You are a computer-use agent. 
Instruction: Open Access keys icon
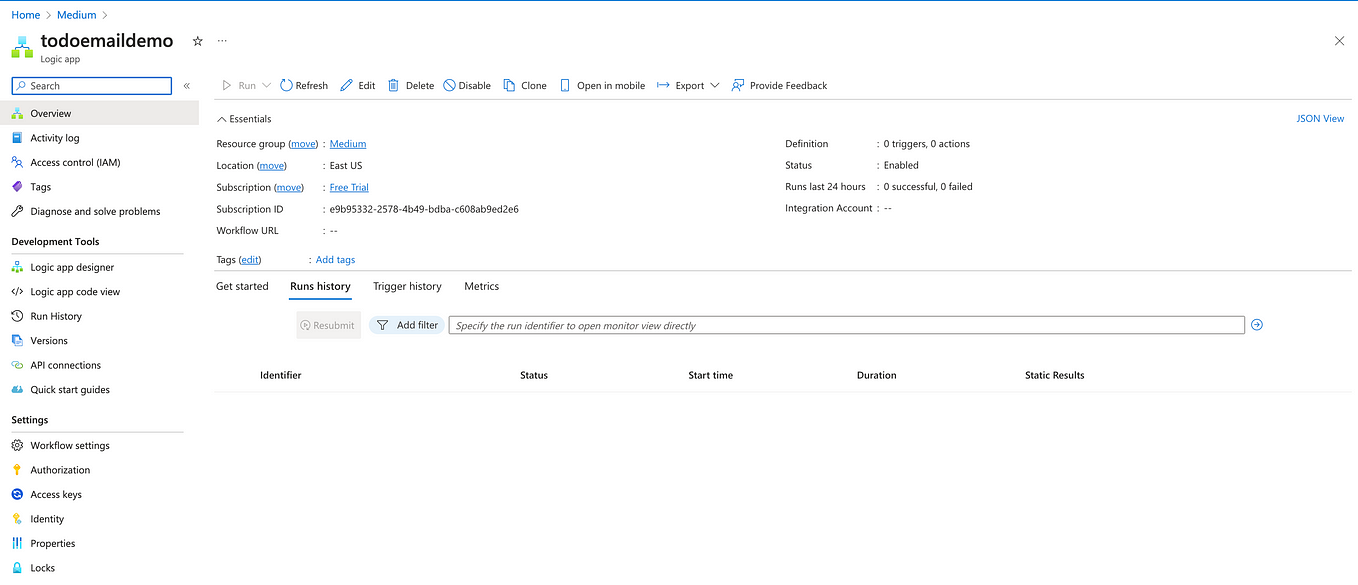pyautogui.click(x=17, y=494)
